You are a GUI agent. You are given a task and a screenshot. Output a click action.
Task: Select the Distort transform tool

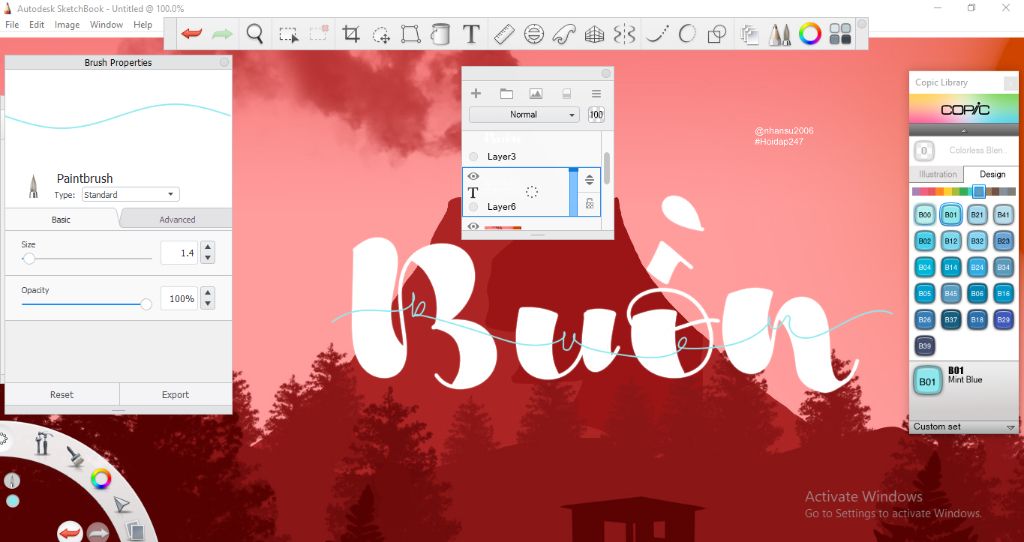(410, 34)
